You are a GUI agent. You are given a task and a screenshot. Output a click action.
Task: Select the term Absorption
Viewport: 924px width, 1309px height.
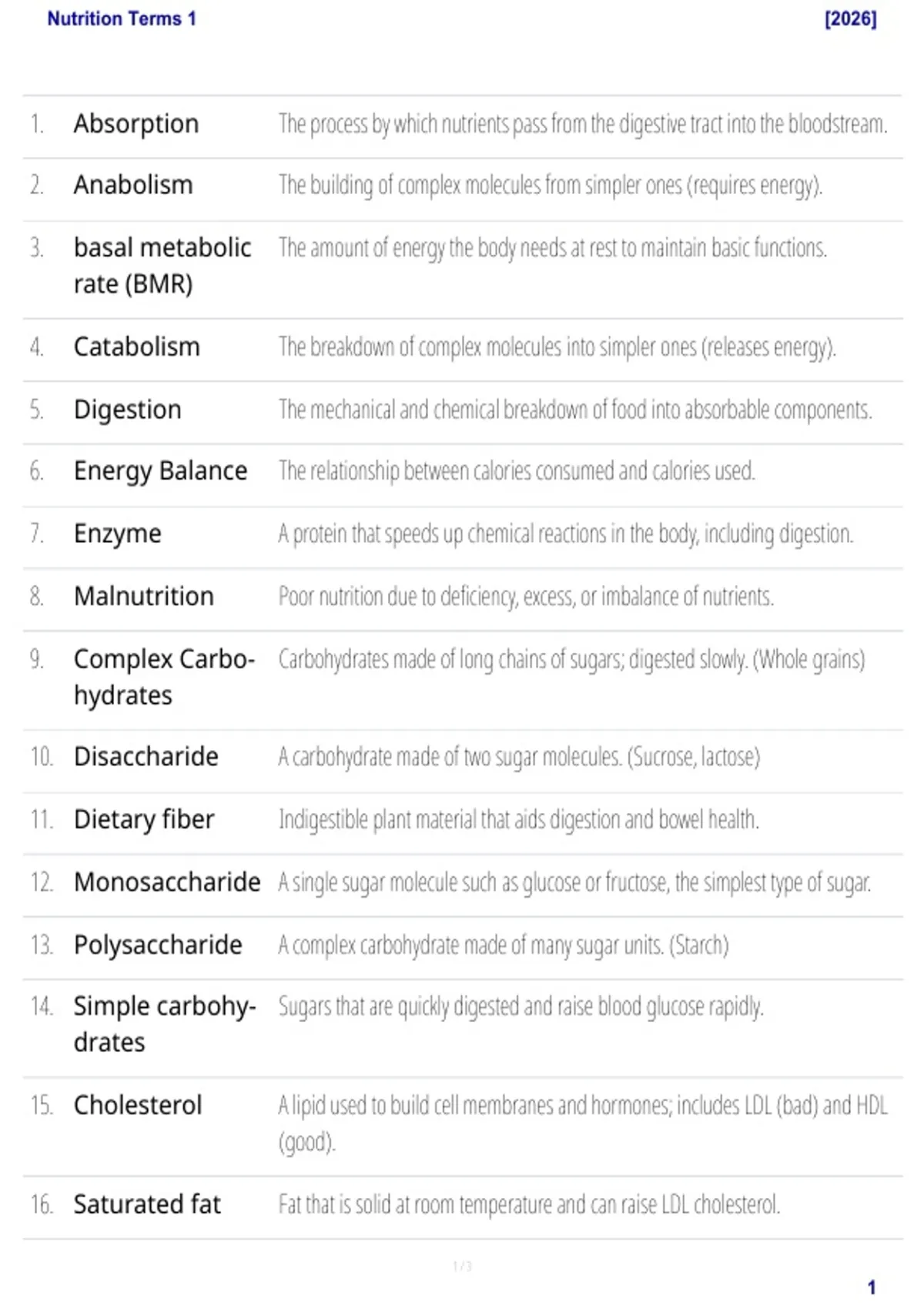coord(136,124)
